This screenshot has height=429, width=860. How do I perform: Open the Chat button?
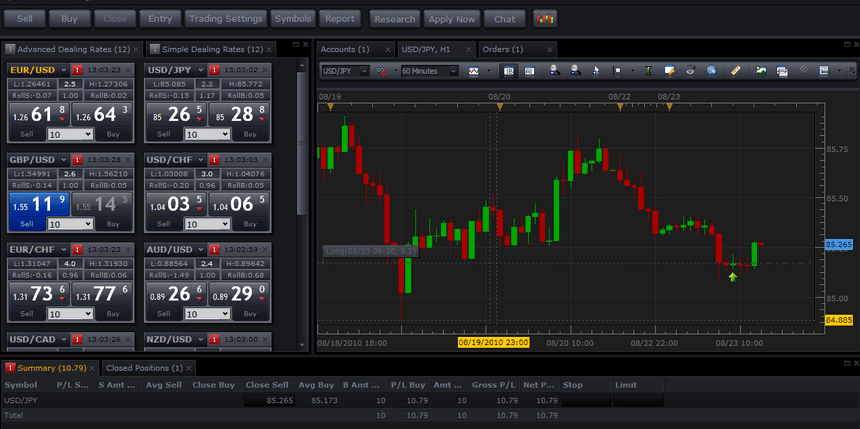[505, 19]
